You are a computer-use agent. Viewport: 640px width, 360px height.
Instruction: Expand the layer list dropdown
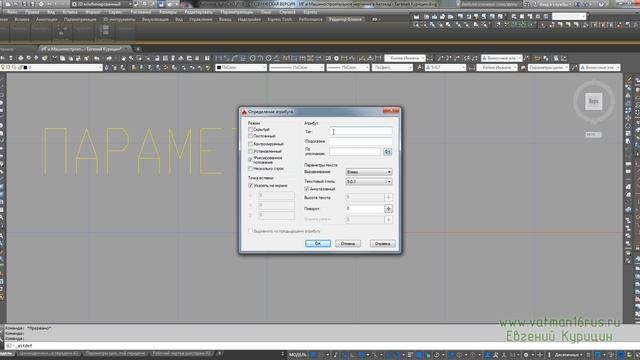click(x=100, y=67)
